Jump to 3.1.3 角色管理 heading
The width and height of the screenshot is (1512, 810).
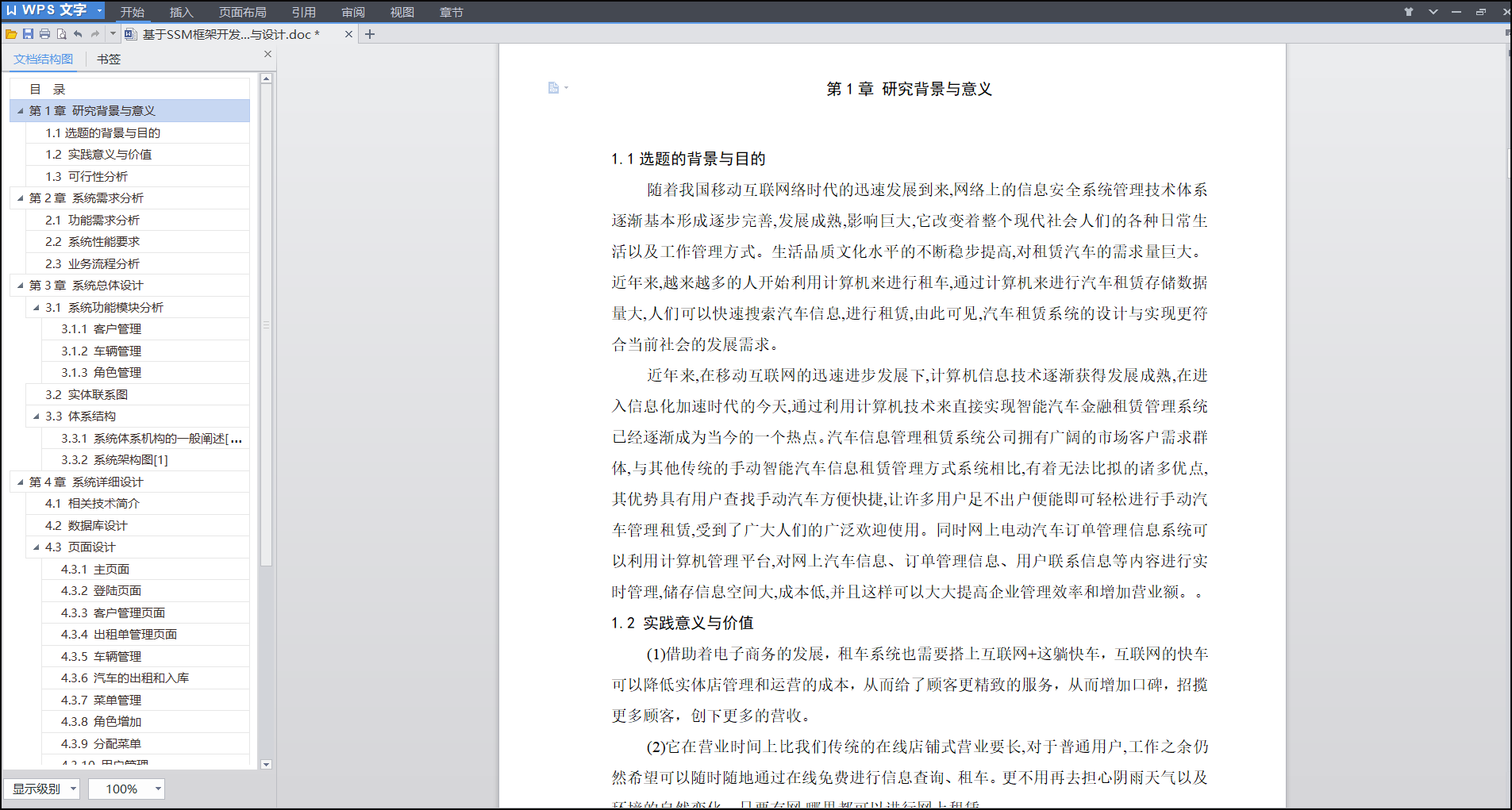coord(146,372)
